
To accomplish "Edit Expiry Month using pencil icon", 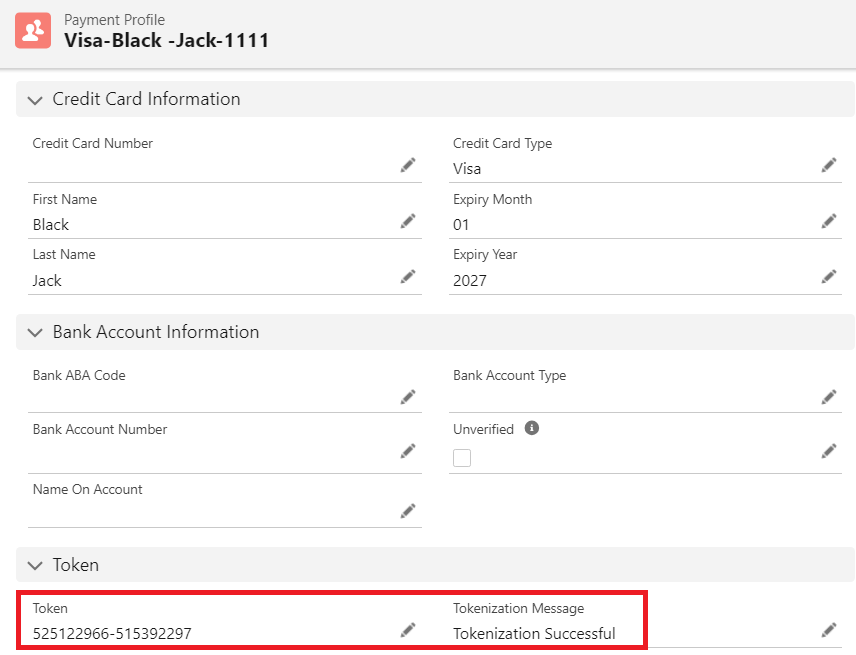I will pyautogui.click(x=829, y=221).
